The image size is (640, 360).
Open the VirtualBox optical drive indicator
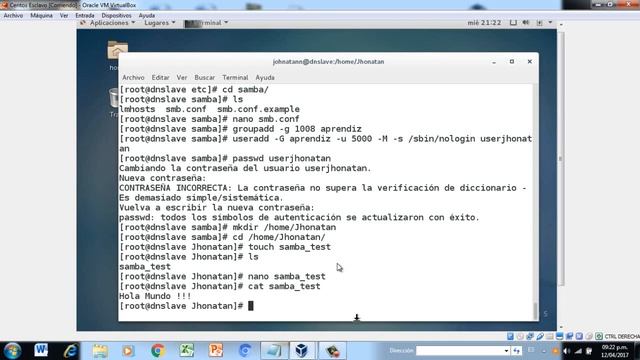[x=520, y=336]
